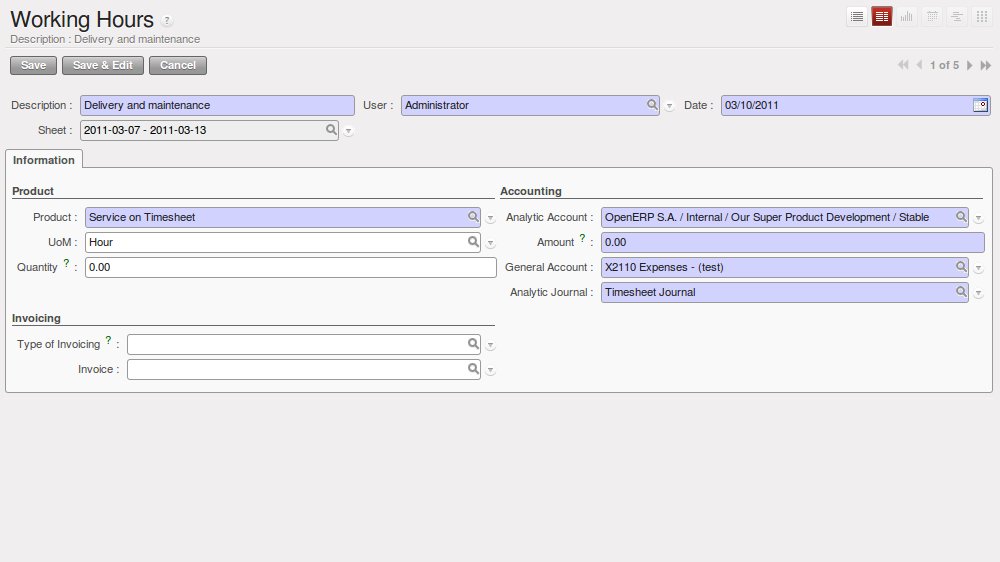This screenshot has height=562, width=1000.
Task: Click into the Quantity input field
Action: click(x=290, y=267)
